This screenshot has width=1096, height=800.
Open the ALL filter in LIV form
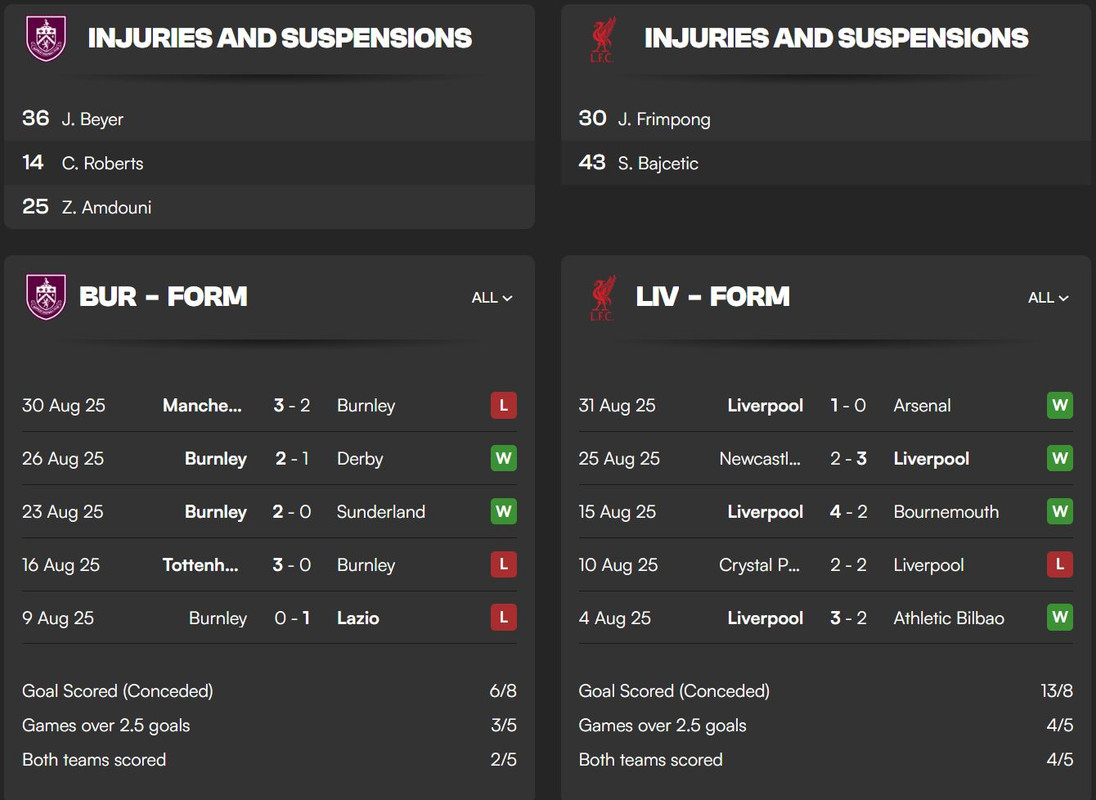click(x=1048, y=298)
